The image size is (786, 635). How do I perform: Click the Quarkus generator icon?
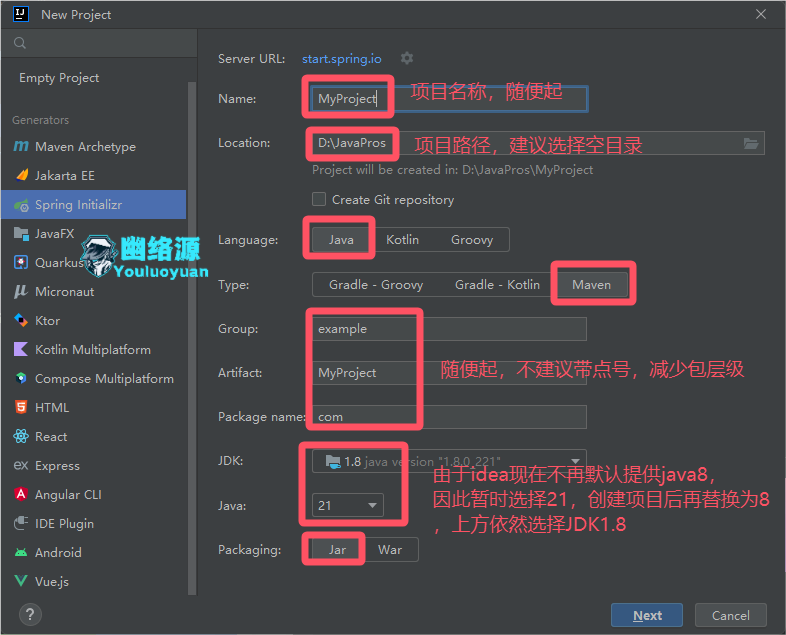[21, 263]
